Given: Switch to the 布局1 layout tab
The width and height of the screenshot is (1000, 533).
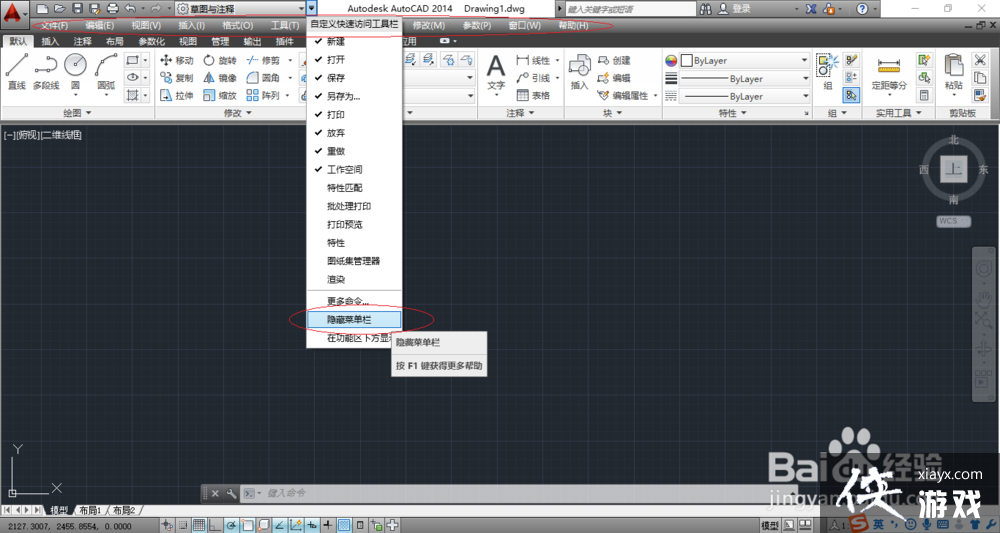Looking at the screenshot, I should tap(90, 510).
